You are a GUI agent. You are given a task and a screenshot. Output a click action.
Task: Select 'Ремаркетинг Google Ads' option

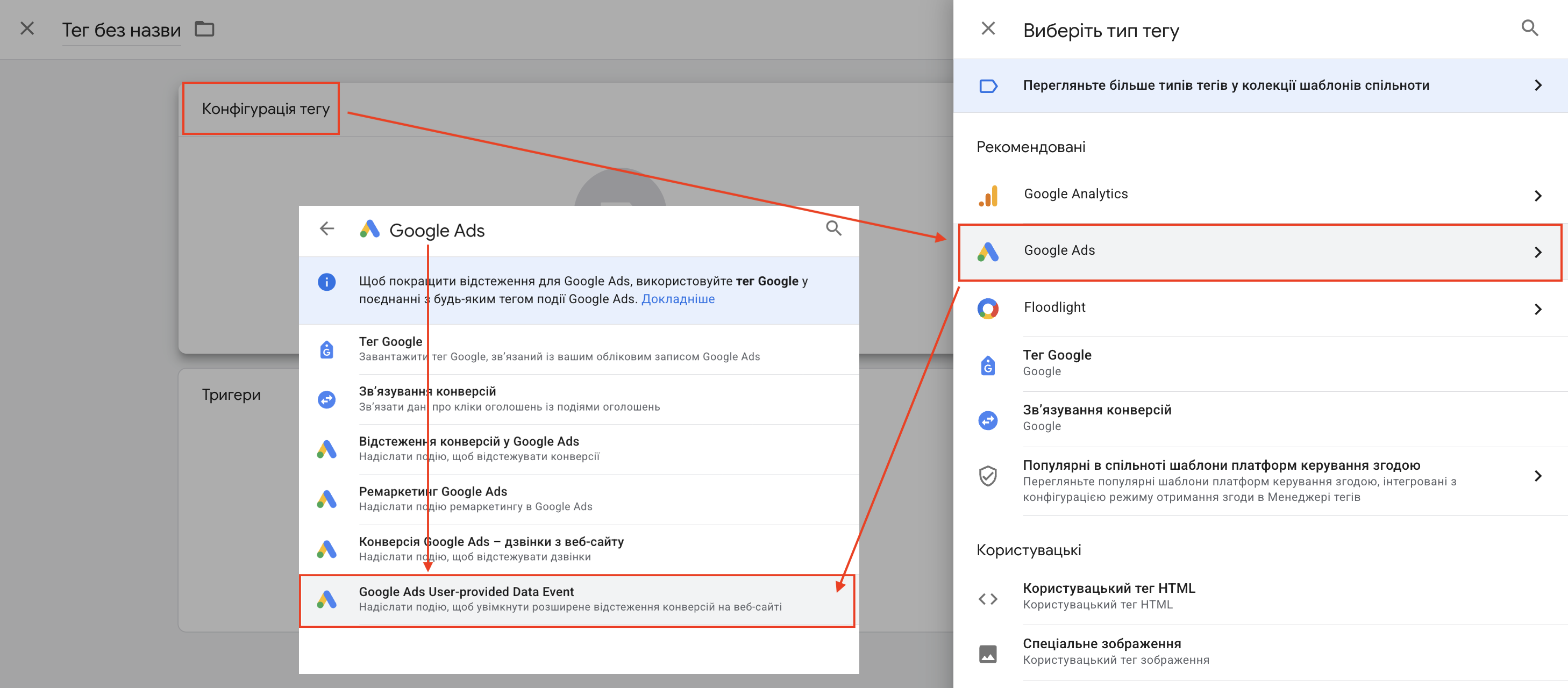coord(579,499)
